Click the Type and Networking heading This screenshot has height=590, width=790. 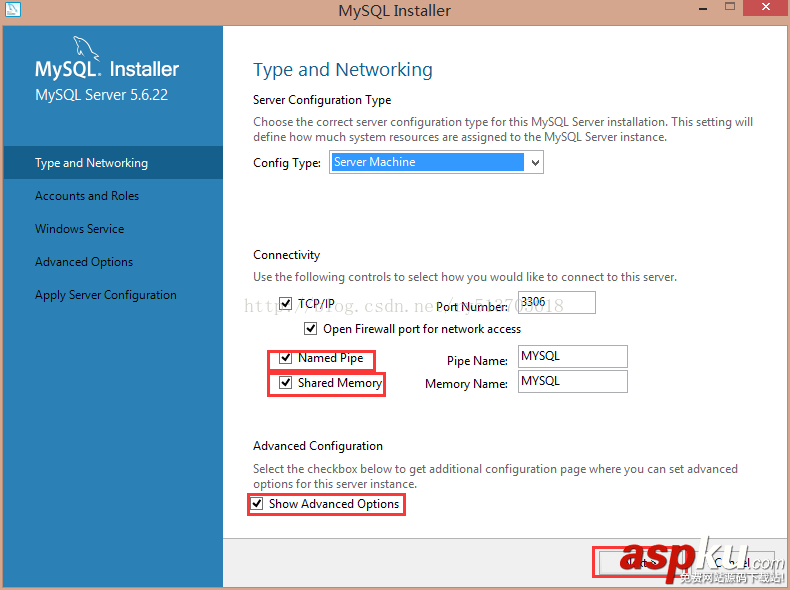coord(343,70)
